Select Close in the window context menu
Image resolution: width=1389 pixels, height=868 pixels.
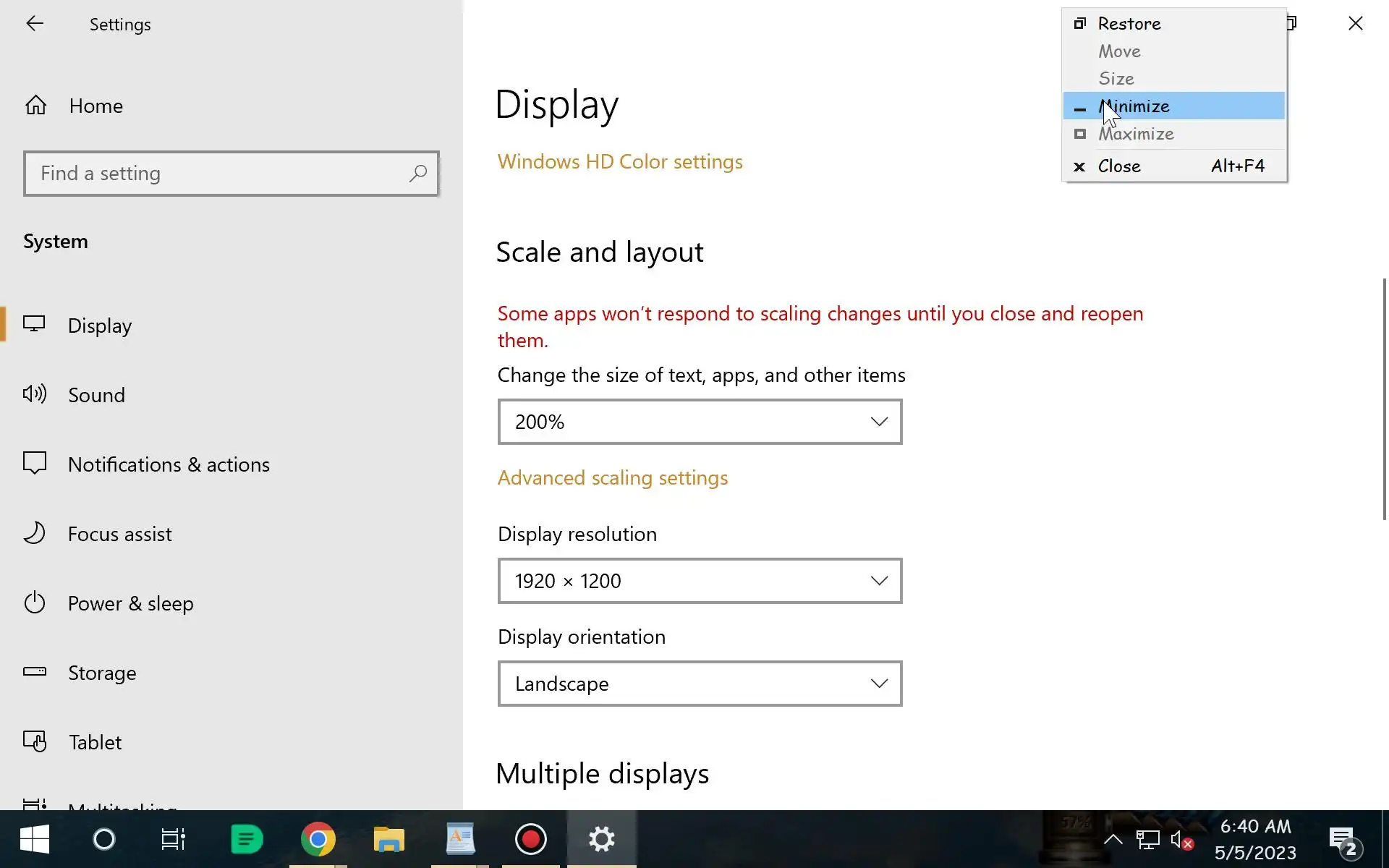[1119, 166]
